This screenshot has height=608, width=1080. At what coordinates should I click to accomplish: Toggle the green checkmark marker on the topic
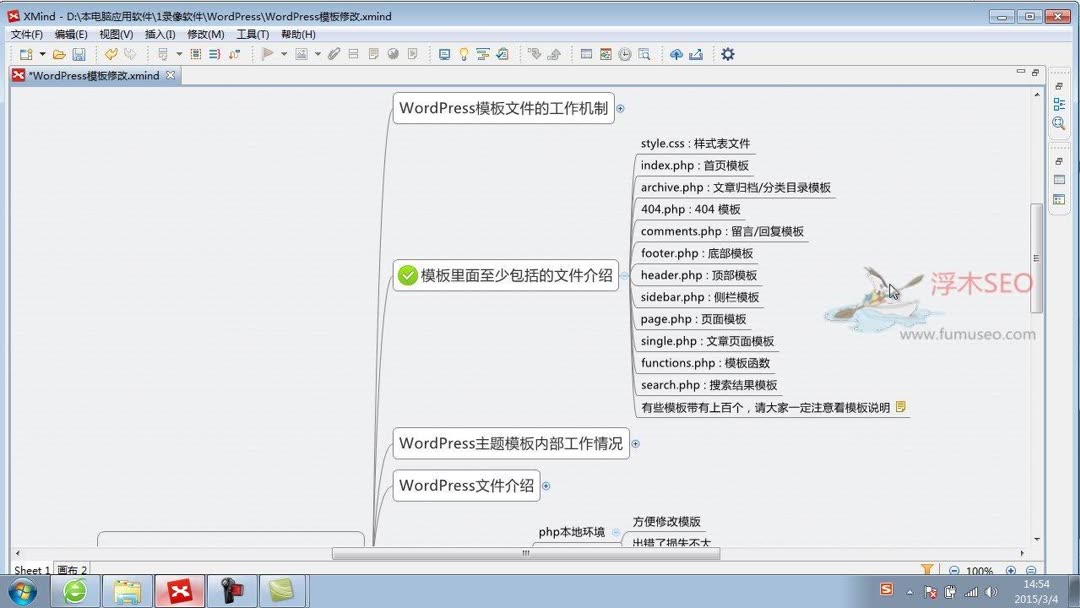[406, 274]
